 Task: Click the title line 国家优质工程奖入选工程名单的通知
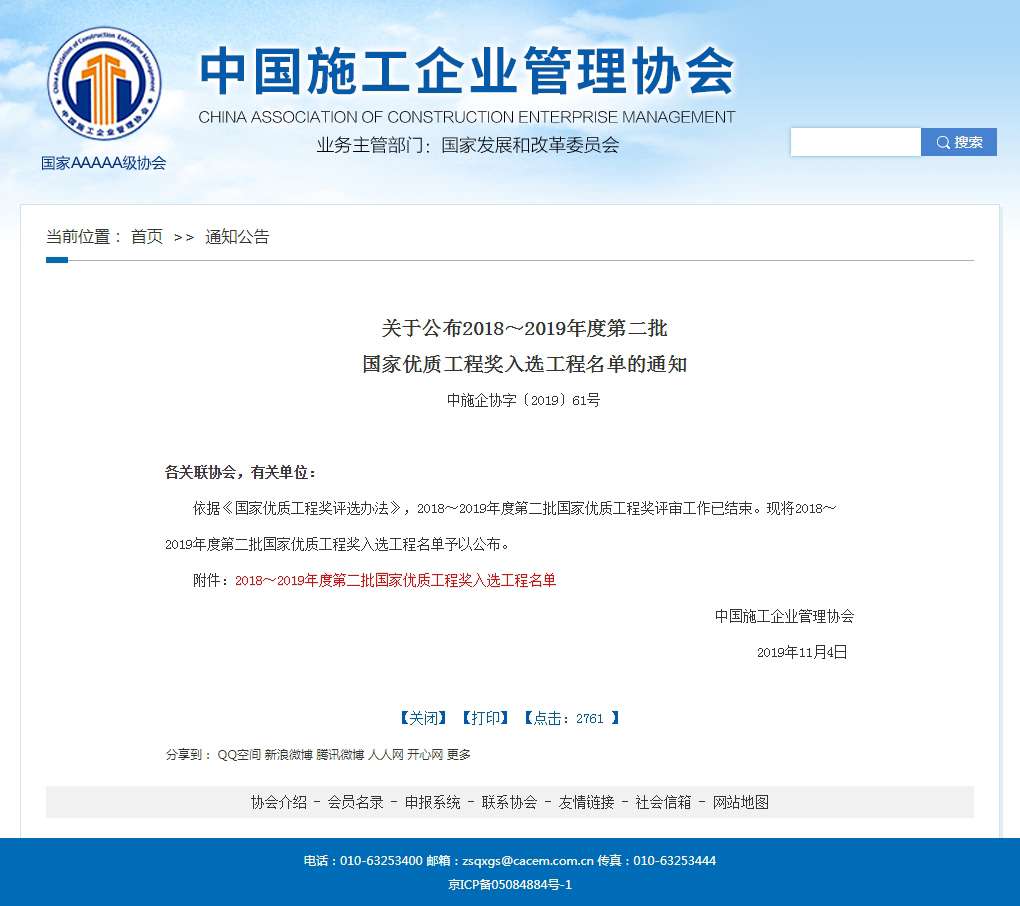(524, 364)
